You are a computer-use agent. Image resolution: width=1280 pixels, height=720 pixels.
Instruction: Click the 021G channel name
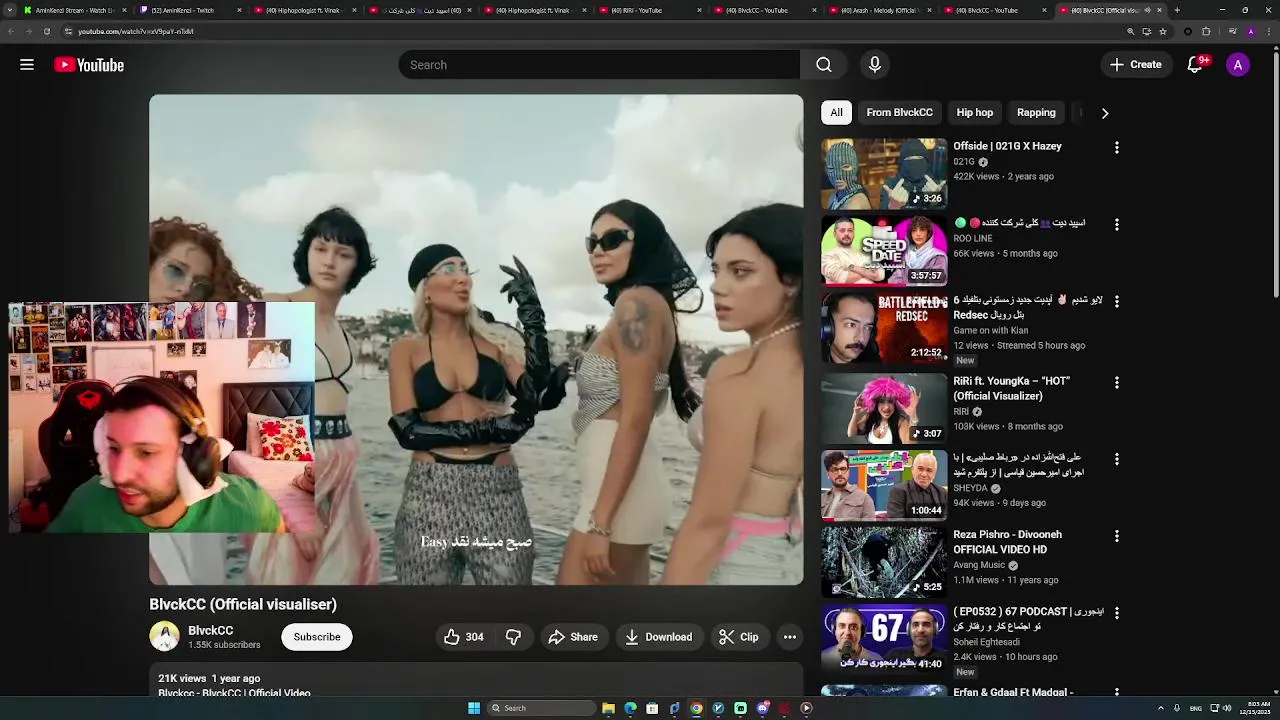point(964,162)
